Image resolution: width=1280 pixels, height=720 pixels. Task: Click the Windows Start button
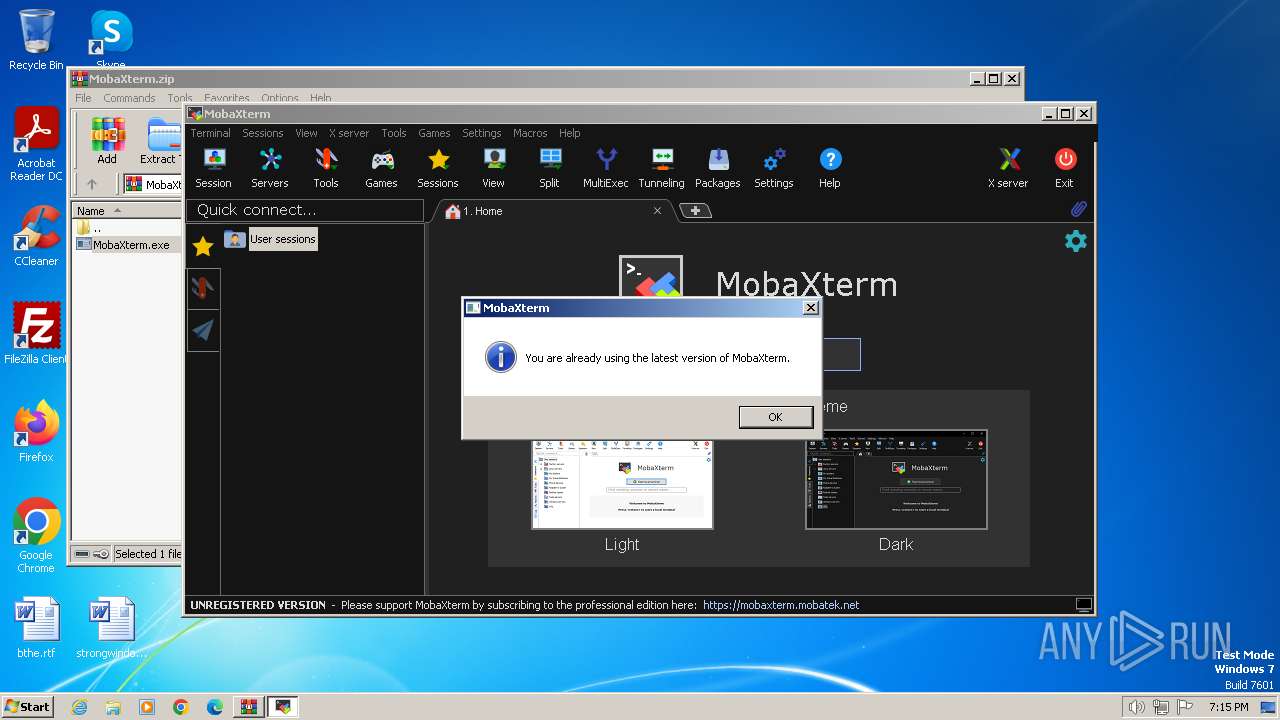pyautogui.click(x=28, y=706)
